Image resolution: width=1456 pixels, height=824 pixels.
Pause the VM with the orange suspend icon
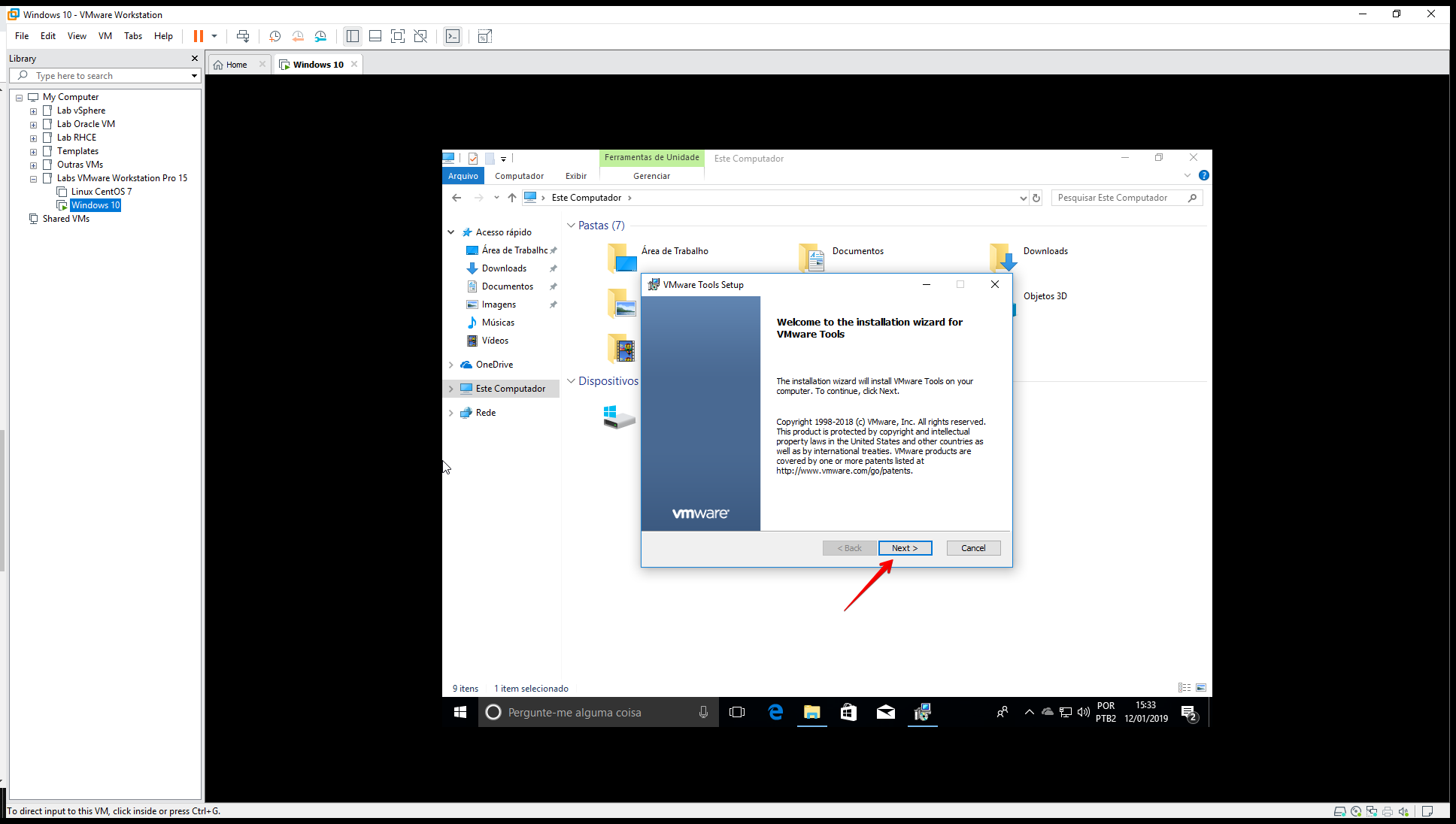click(x=199, y=36)
